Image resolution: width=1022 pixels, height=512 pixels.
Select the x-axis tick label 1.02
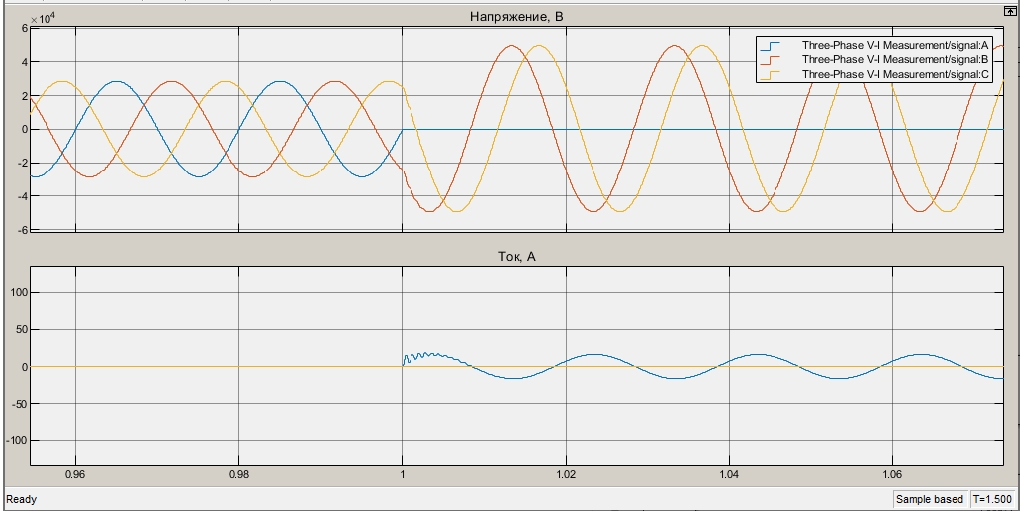[565, 475]
